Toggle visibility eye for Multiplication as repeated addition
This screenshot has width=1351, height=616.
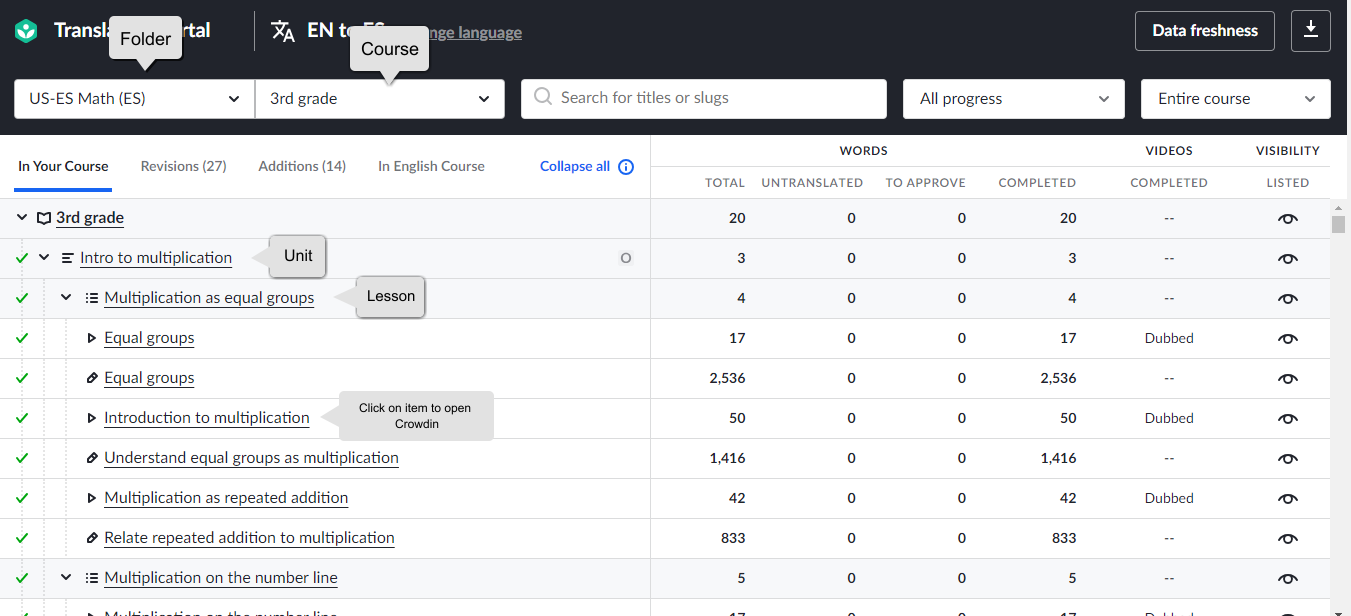pos(1288,498)
